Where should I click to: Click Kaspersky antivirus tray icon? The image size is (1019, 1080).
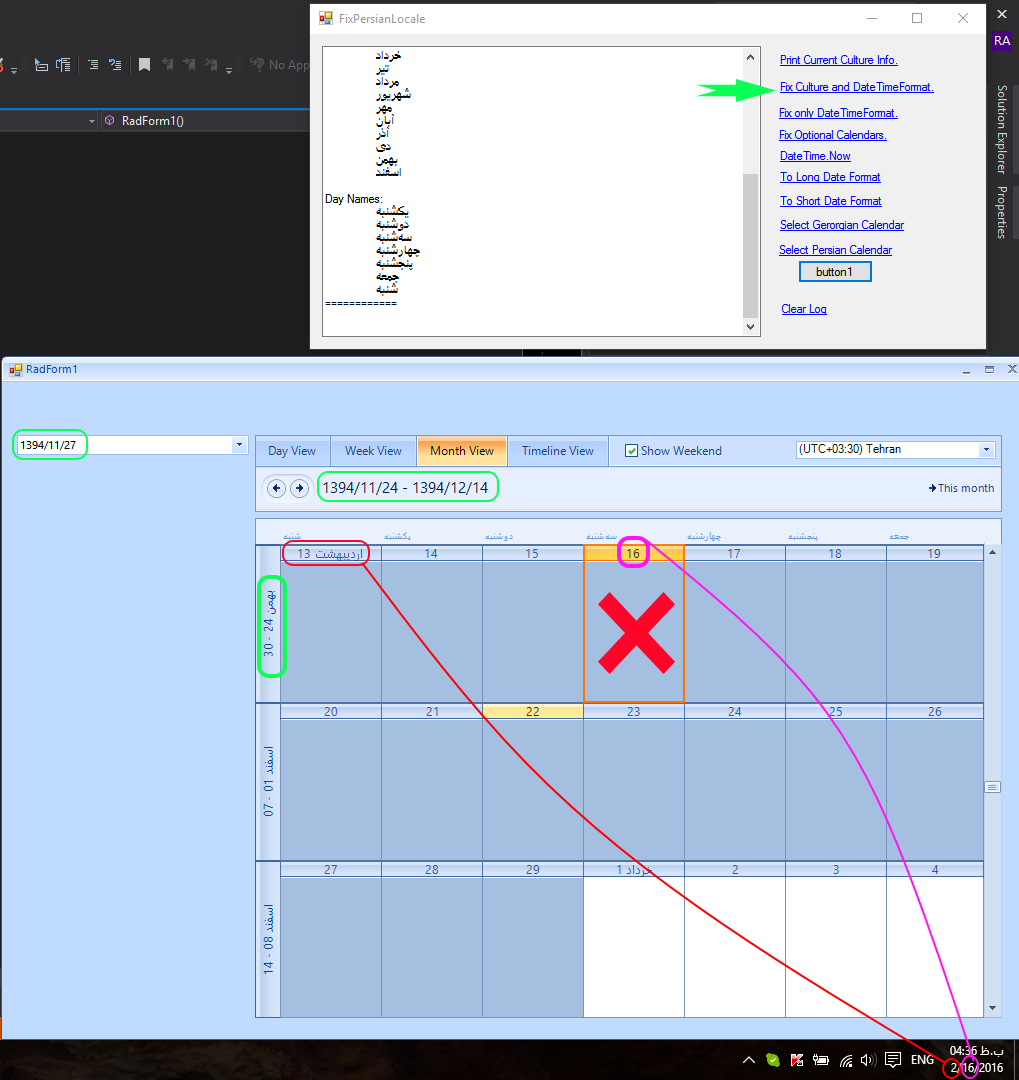pos(796,1060)
